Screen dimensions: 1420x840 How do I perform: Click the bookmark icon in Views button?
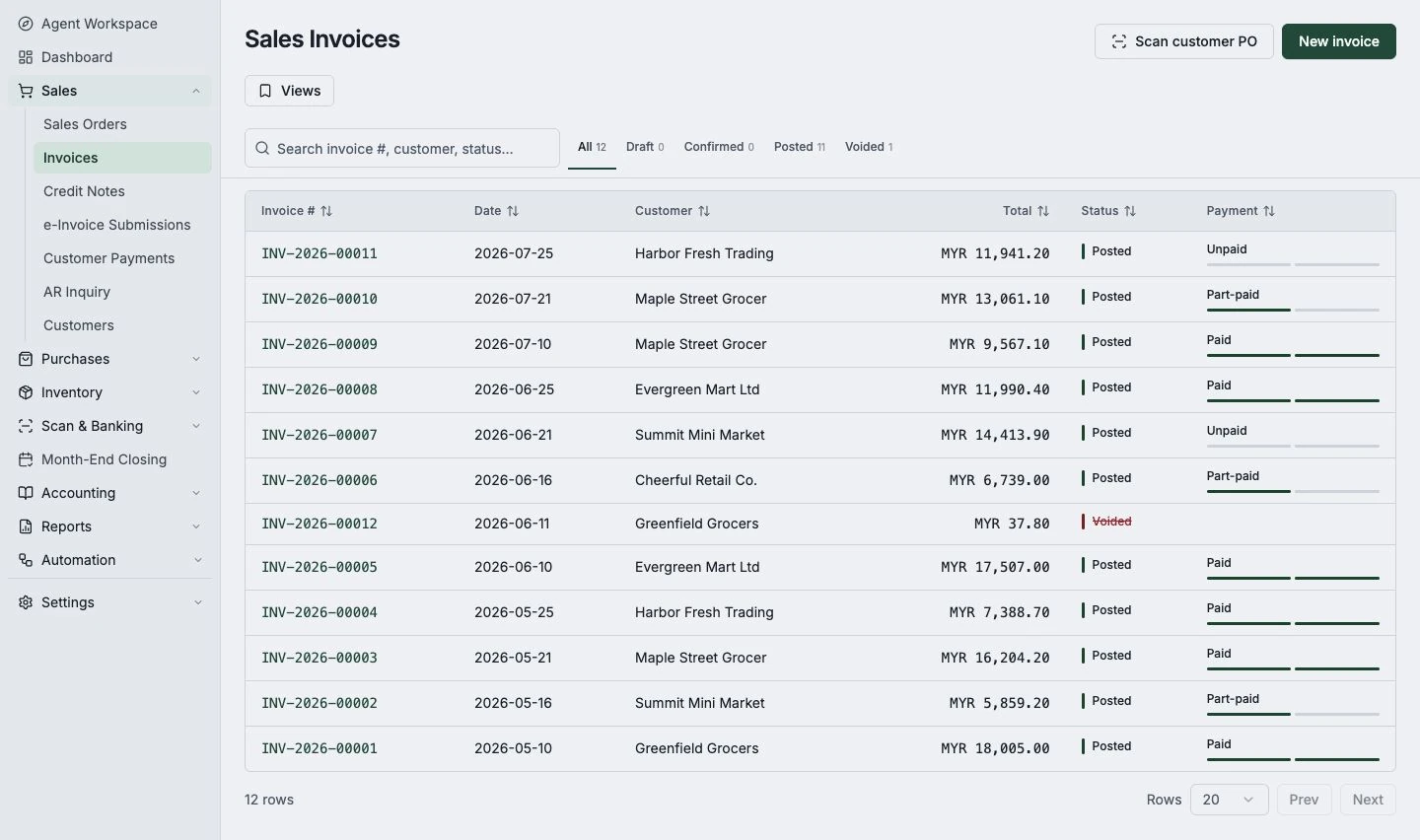click(x=265, y=91)
